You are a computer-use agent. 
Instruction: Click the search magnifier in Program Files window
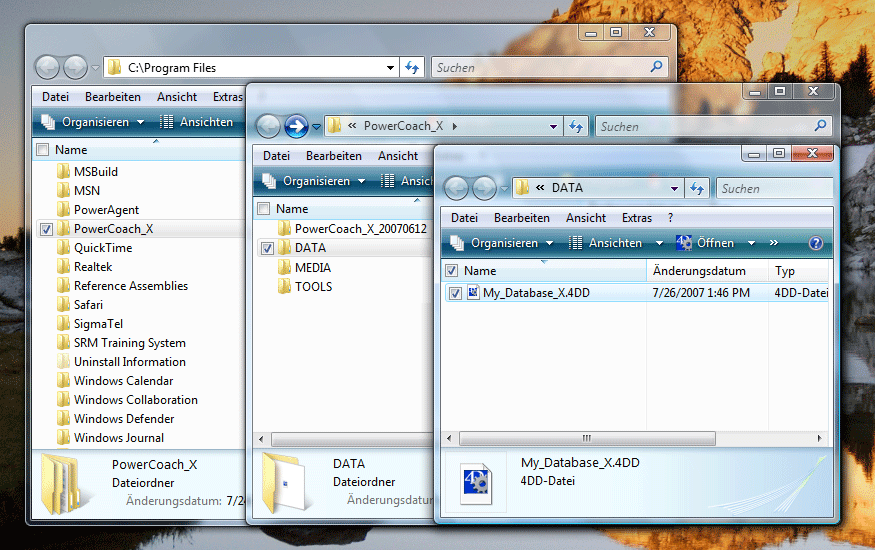tap(657, 67)
